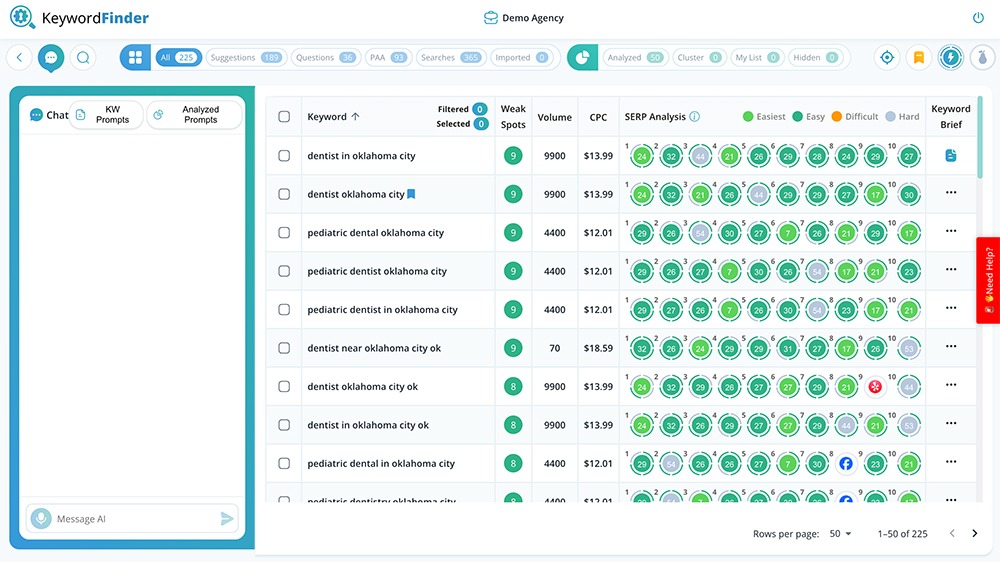Select the Questions 36 tab

coord(326,57)
